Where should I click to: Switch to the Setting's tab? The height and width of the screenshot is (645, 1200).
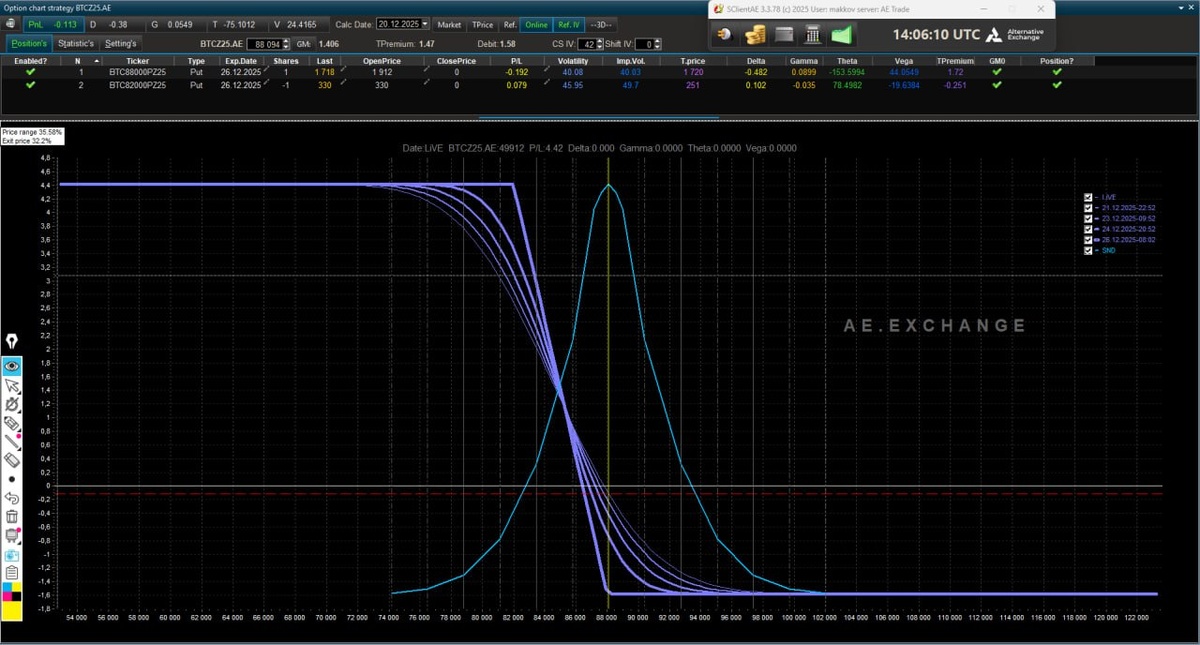pyautogui.click(x=121, y=44)
